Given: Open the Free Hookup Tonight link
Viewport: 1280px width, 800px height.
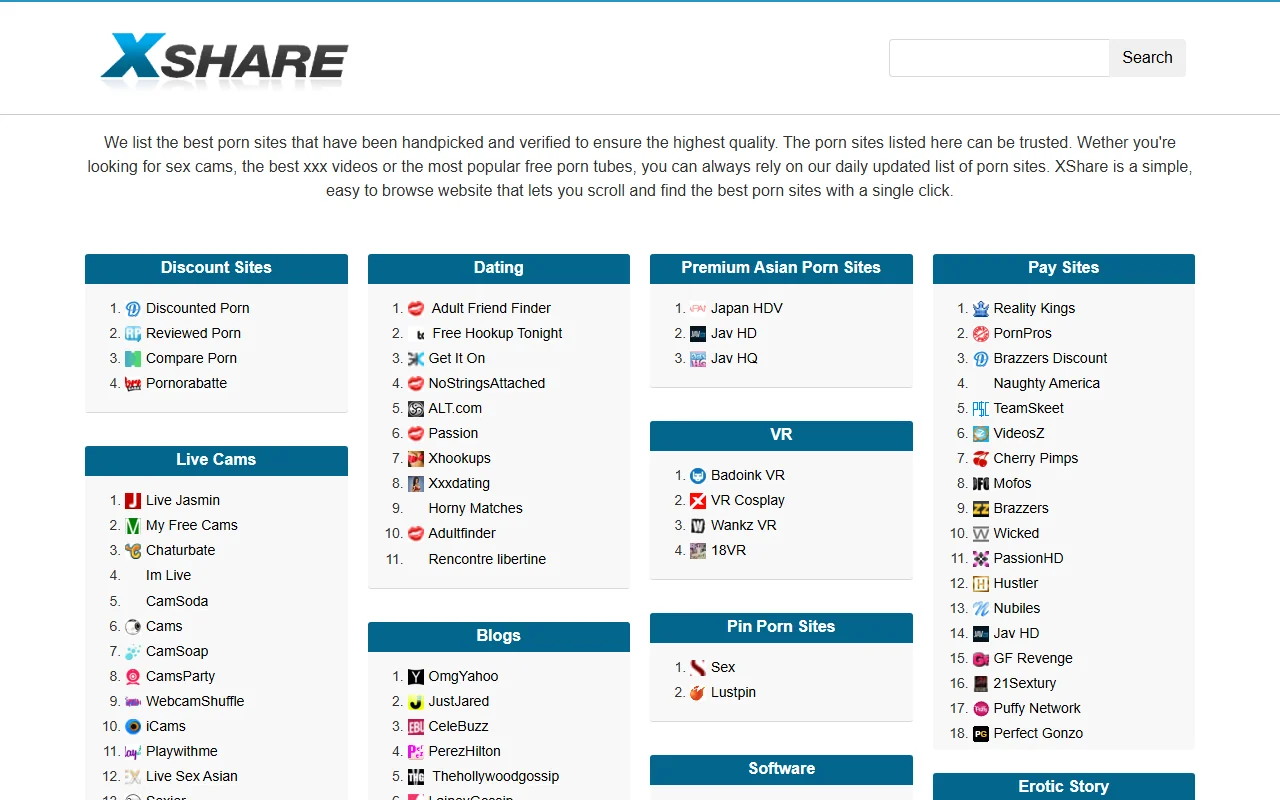Looking at the screenshot, I should [495, 333].
